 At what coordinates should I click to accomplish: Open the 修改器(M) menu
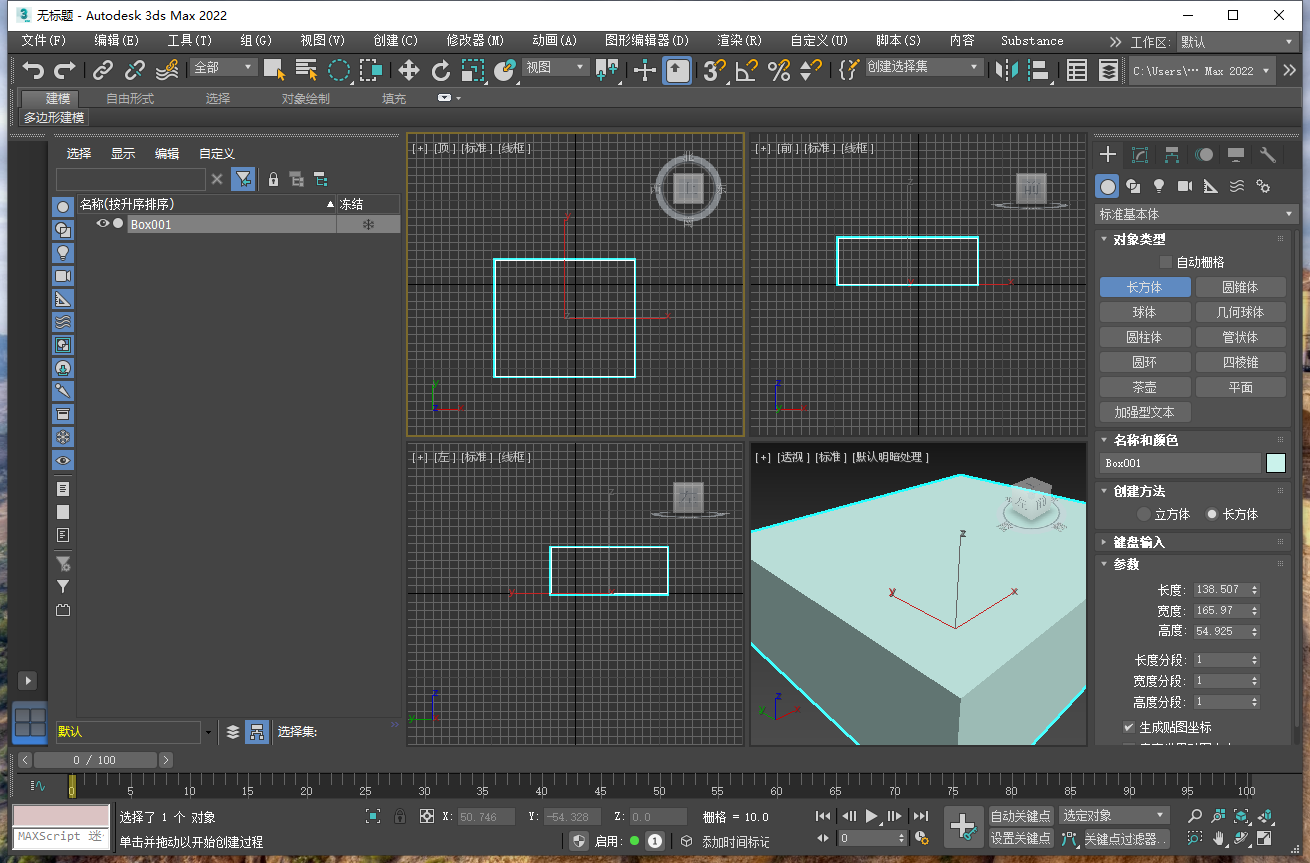click(x=475, y=41)
